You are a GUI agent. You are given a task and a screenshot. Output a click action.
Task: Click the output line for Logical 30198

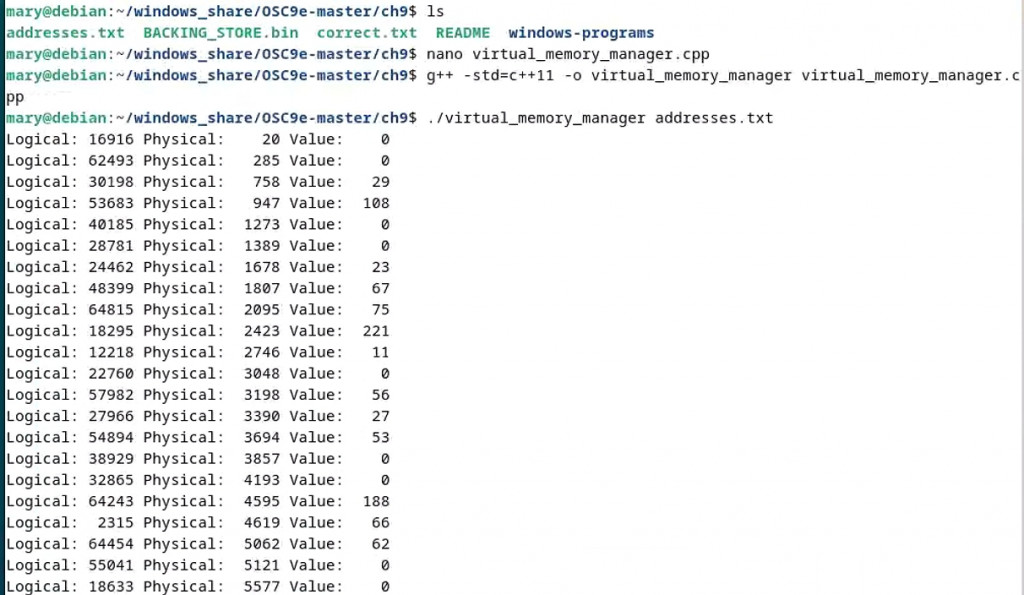point(198,182)
